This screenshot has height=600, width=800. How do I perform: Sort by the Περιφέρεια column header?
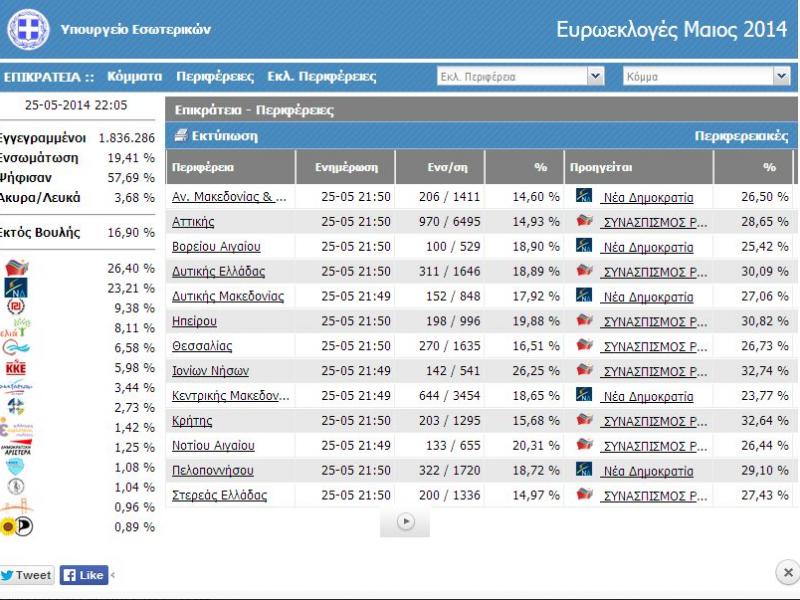203,167
